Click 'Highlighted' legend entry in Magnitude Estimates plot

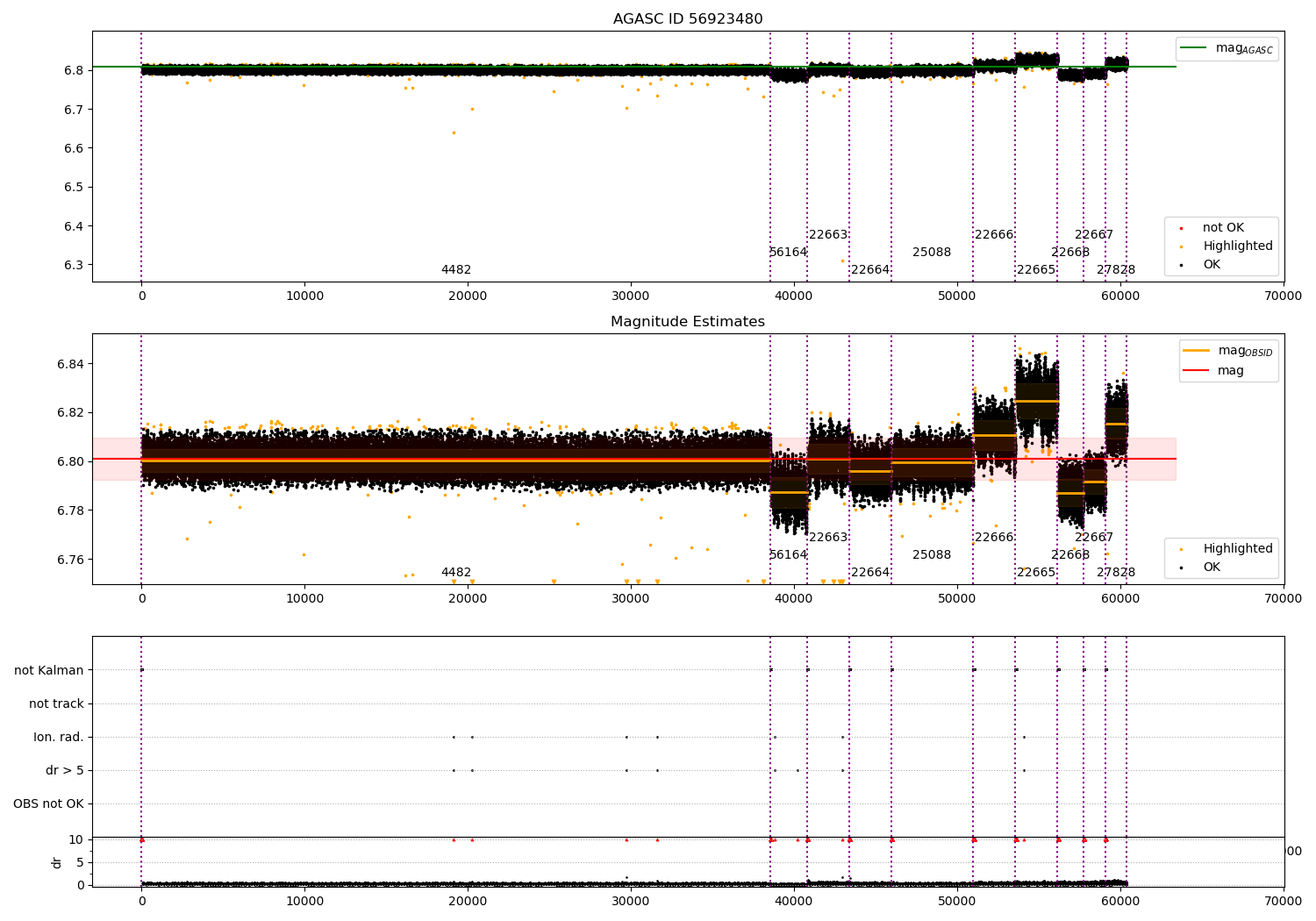pos(1226,549)
